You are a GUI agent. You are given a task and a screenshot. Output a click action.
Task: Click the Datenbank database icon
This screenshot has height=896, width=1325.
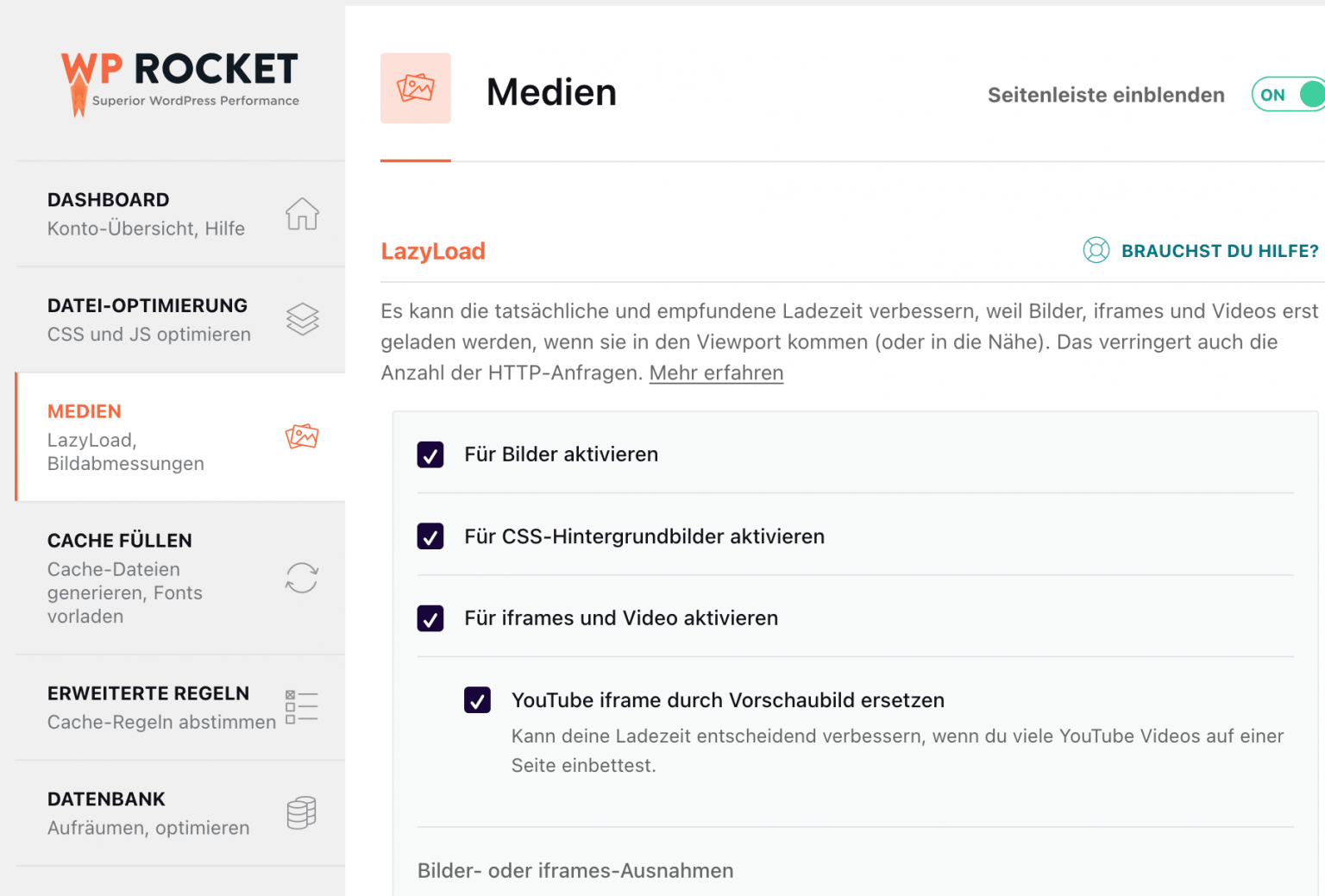pos(300,811)
